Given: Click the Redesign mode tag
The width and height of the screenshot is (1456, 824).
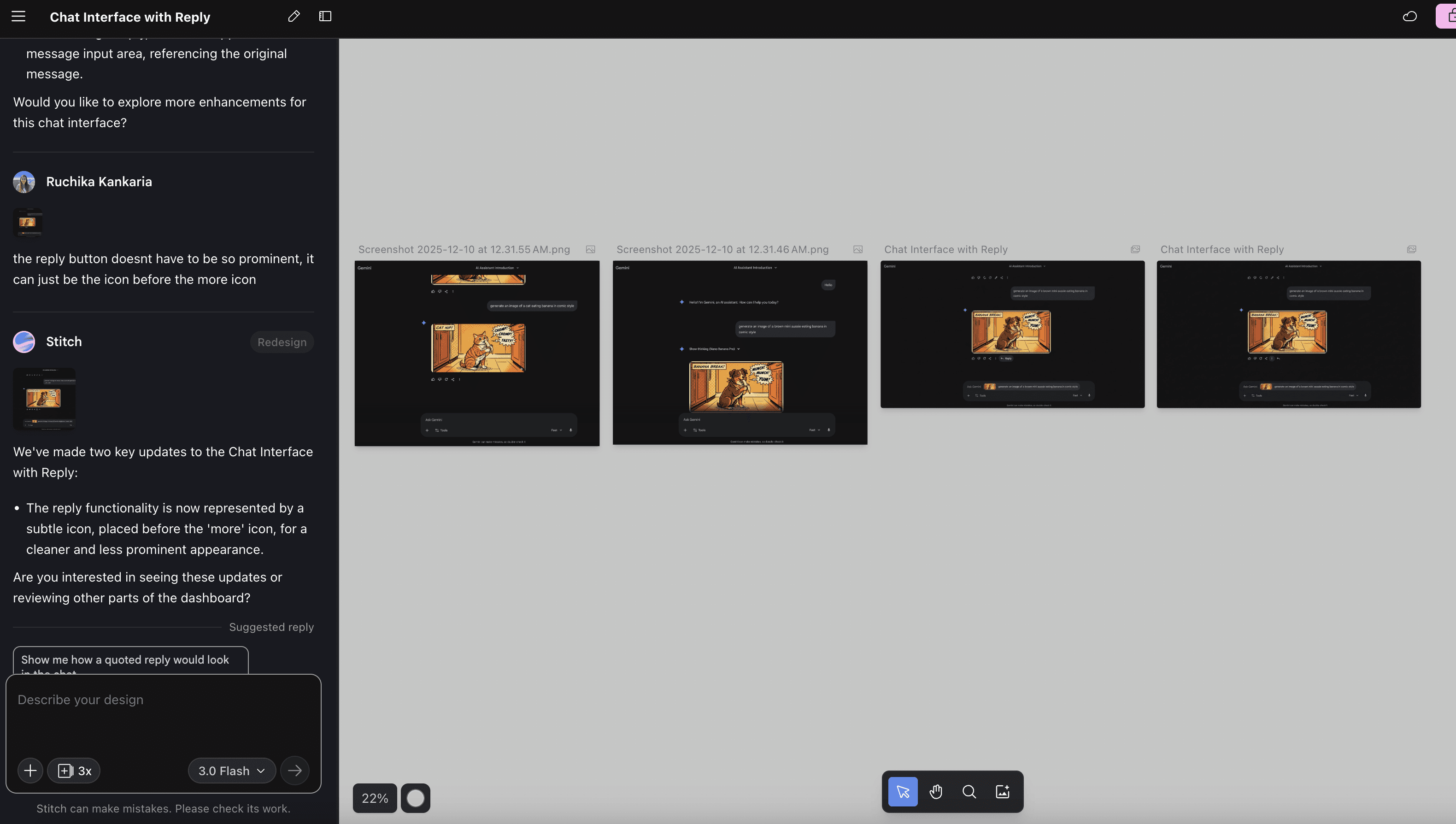Looking at the screenshot, I should (282, 342).
